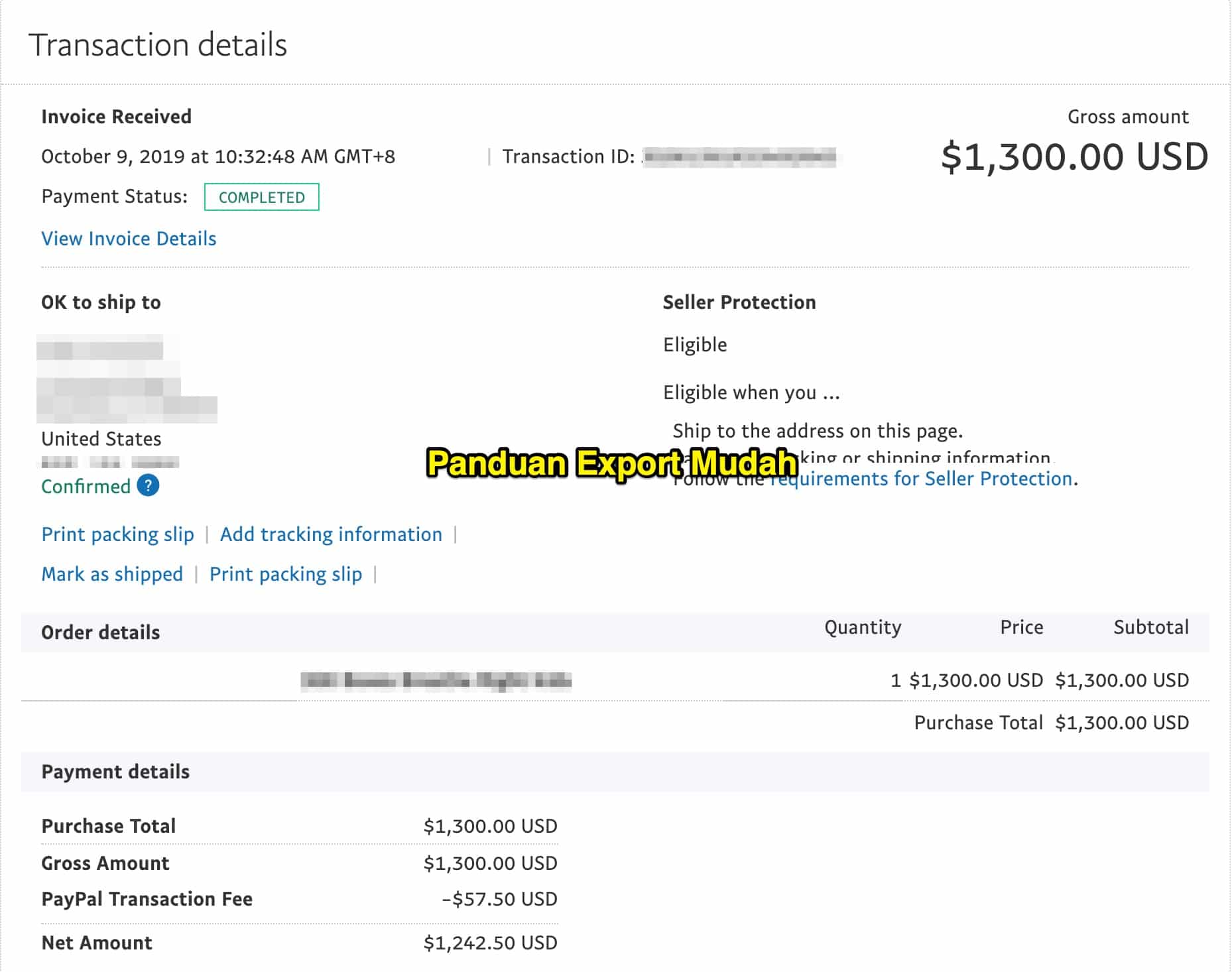The height and width of the screenshot is (972, 1232).
Task: Open View Invoice Details link
Action: pyautogui.click(x=129, y=239)
